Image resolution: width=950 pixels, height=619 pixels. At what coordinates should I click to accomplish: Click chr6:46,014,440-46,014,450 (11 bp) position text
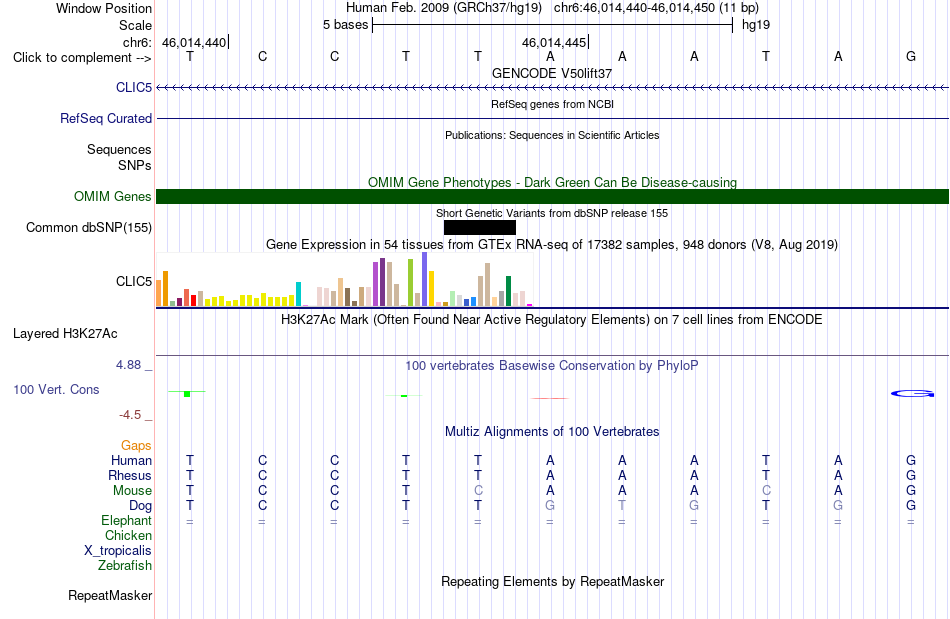(656, 8)
